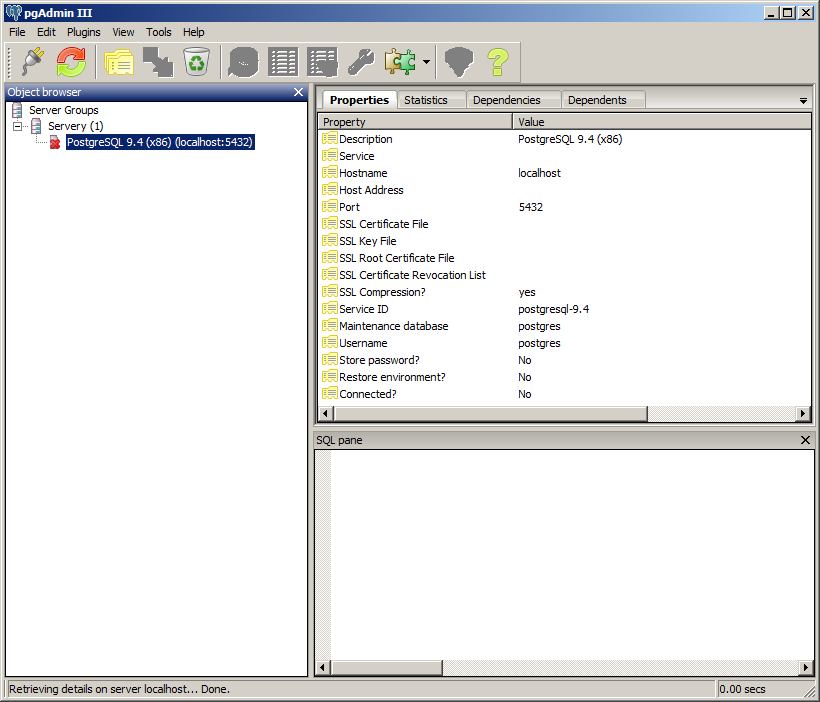Screen dimensions: 820x702
Task: Open object properties from the yellow toolbar icon
Action: click(119, 62)
